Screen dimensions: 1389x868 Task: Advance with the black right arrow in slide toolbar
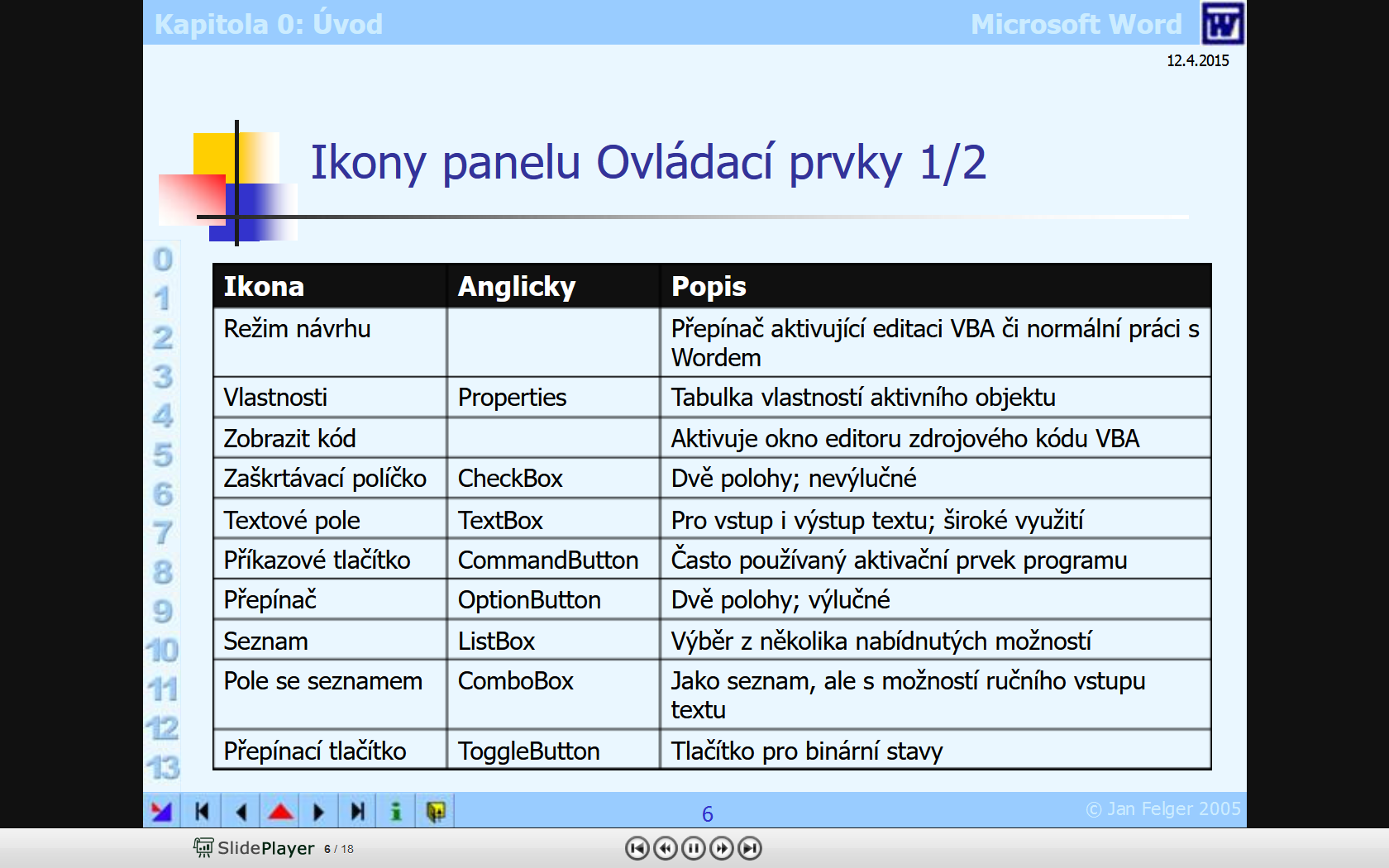pos(319,811)
